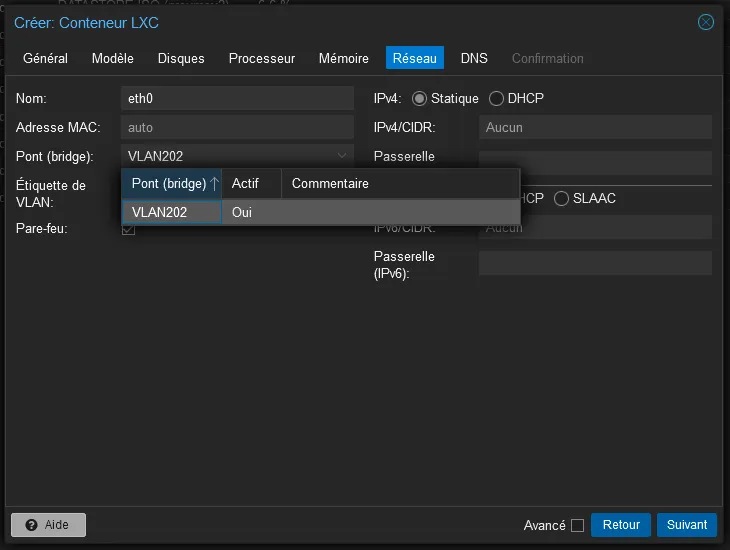730x550 pixels.
Task: Pick VLAN202 from the bridge list
Action: 160,212
